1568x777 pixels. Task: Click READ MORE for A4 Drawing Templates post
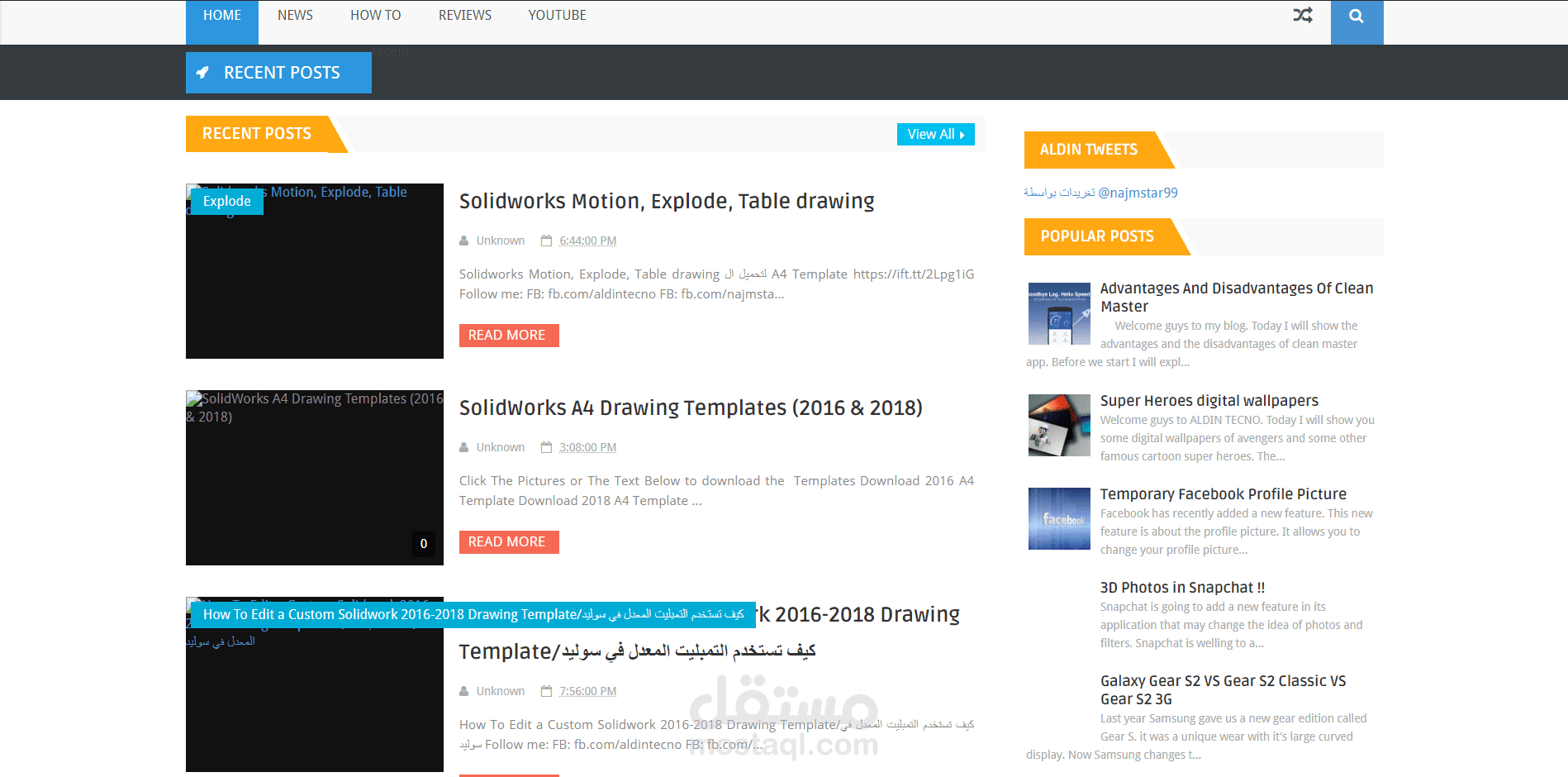click(509, 542)
